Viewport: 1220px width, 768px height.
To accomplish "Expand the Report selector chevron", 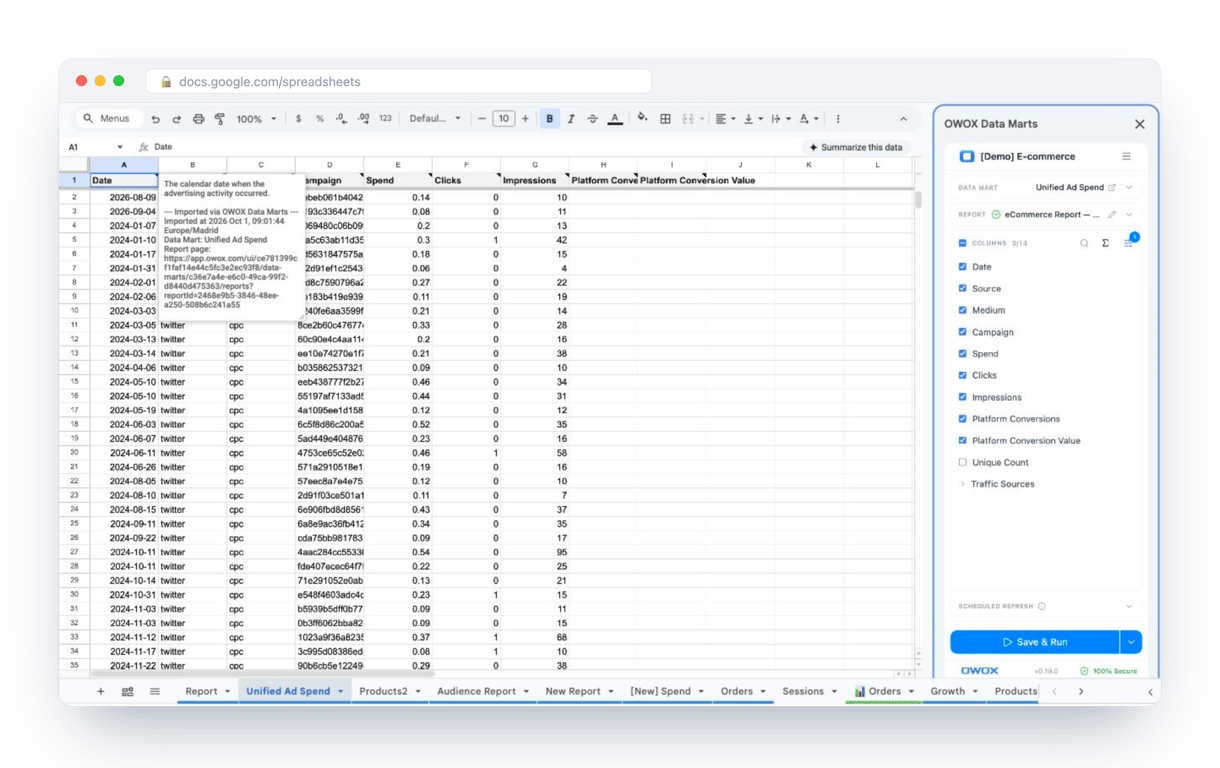I will pyautogui.click(x=1129, y=215).
